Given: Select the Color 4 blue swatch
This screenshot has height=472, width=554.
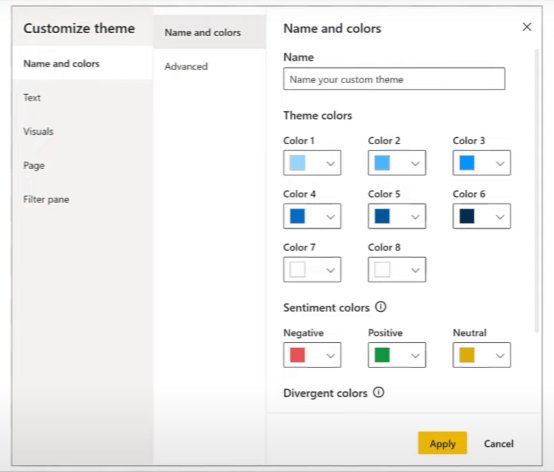Looking at the screenshot, I should tap(297, 216).
